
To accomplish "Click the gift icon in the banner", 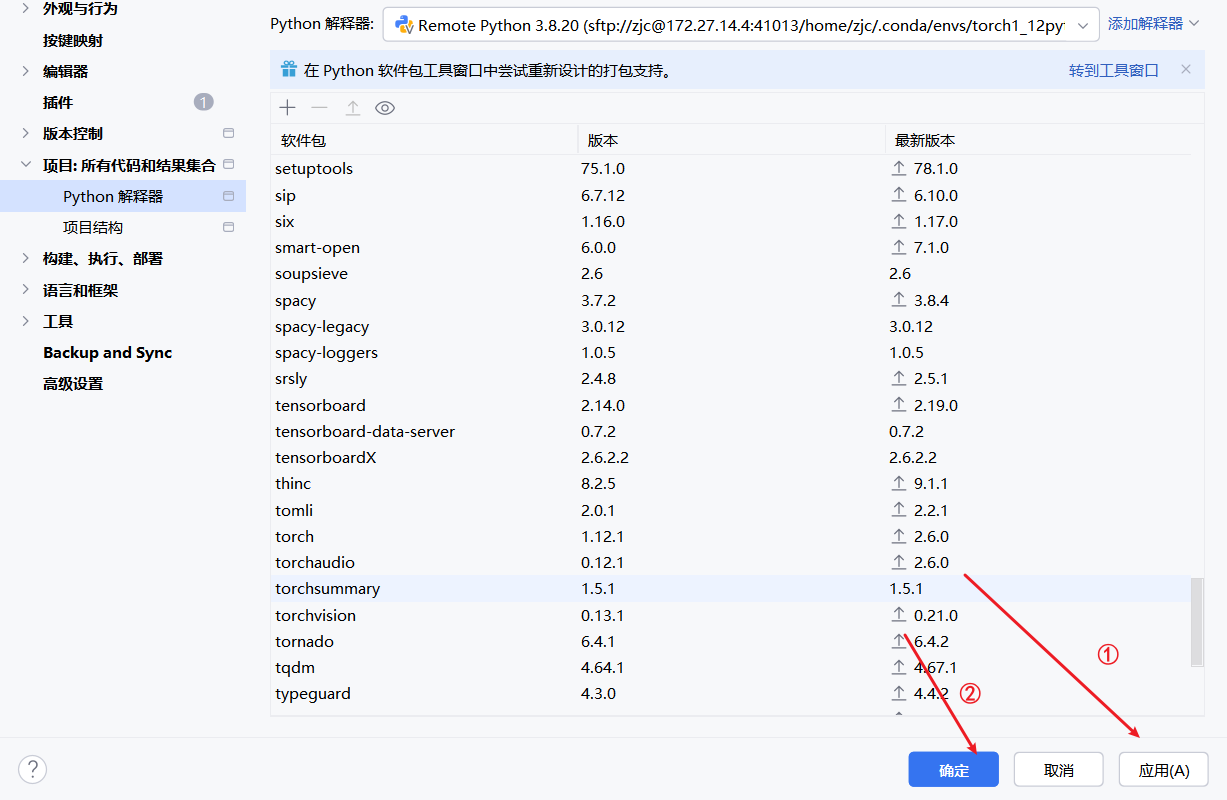I will (x=289, y=70).
